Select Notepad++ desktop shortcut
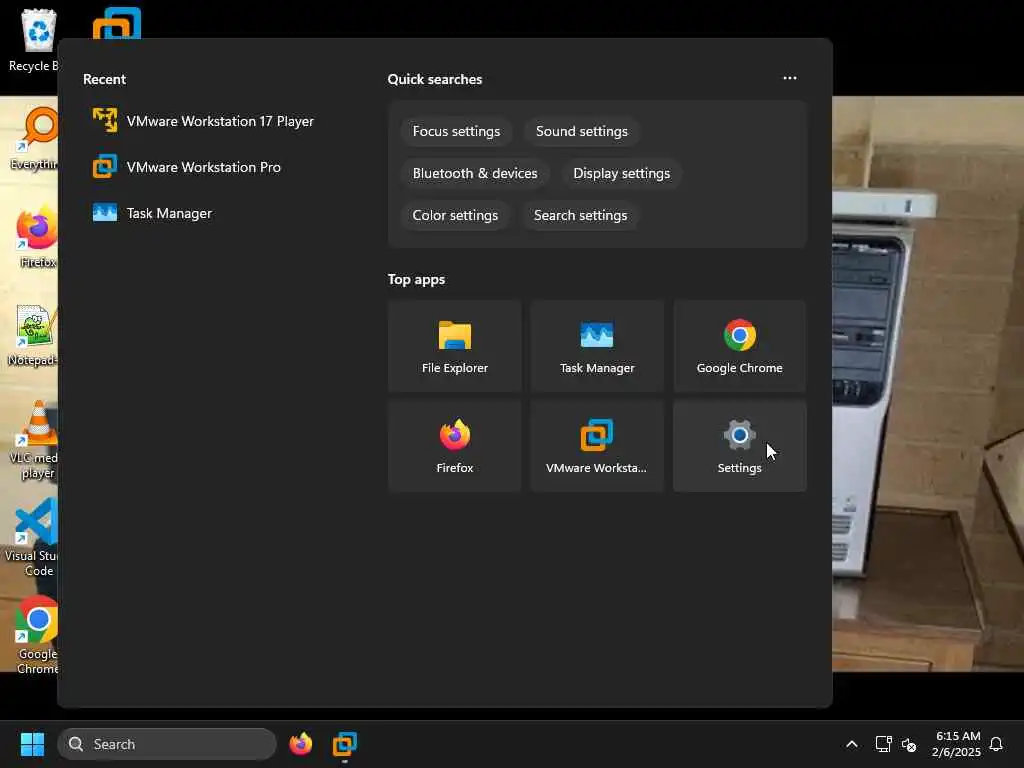Screen dimensions: 1024x768 coord(34,334)
